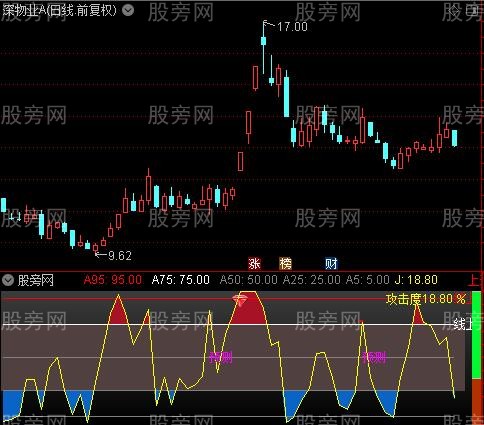The image size is (484, 425).
Task: Click the lowest candlestick near 9.62
Action: click(96, 248)
